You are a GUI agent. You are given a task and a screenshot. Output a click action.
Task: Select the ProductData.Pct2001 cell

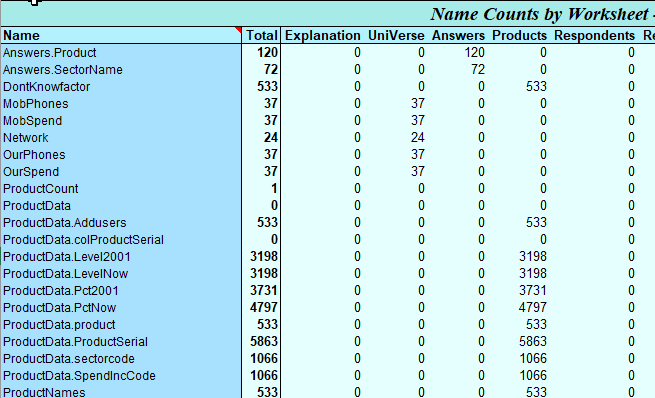(x=121, y=291)
